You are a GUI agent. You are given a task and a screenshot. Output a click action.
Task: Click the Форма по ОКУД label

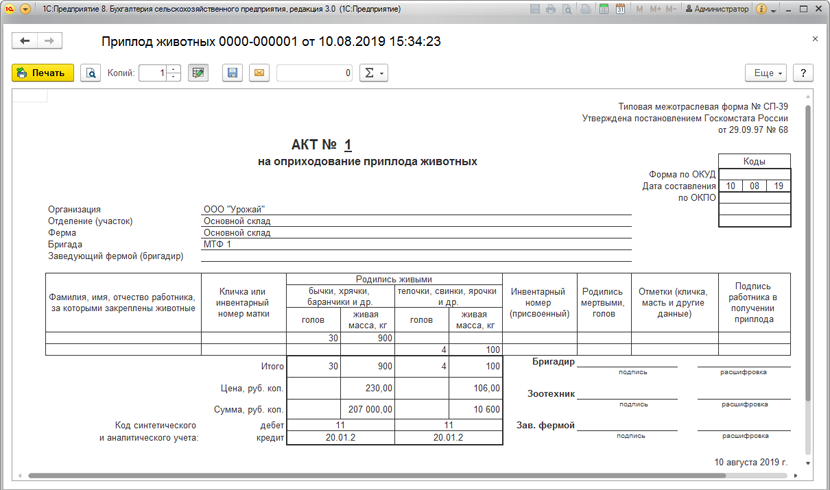pyautogui.click(x=682, y=174)
